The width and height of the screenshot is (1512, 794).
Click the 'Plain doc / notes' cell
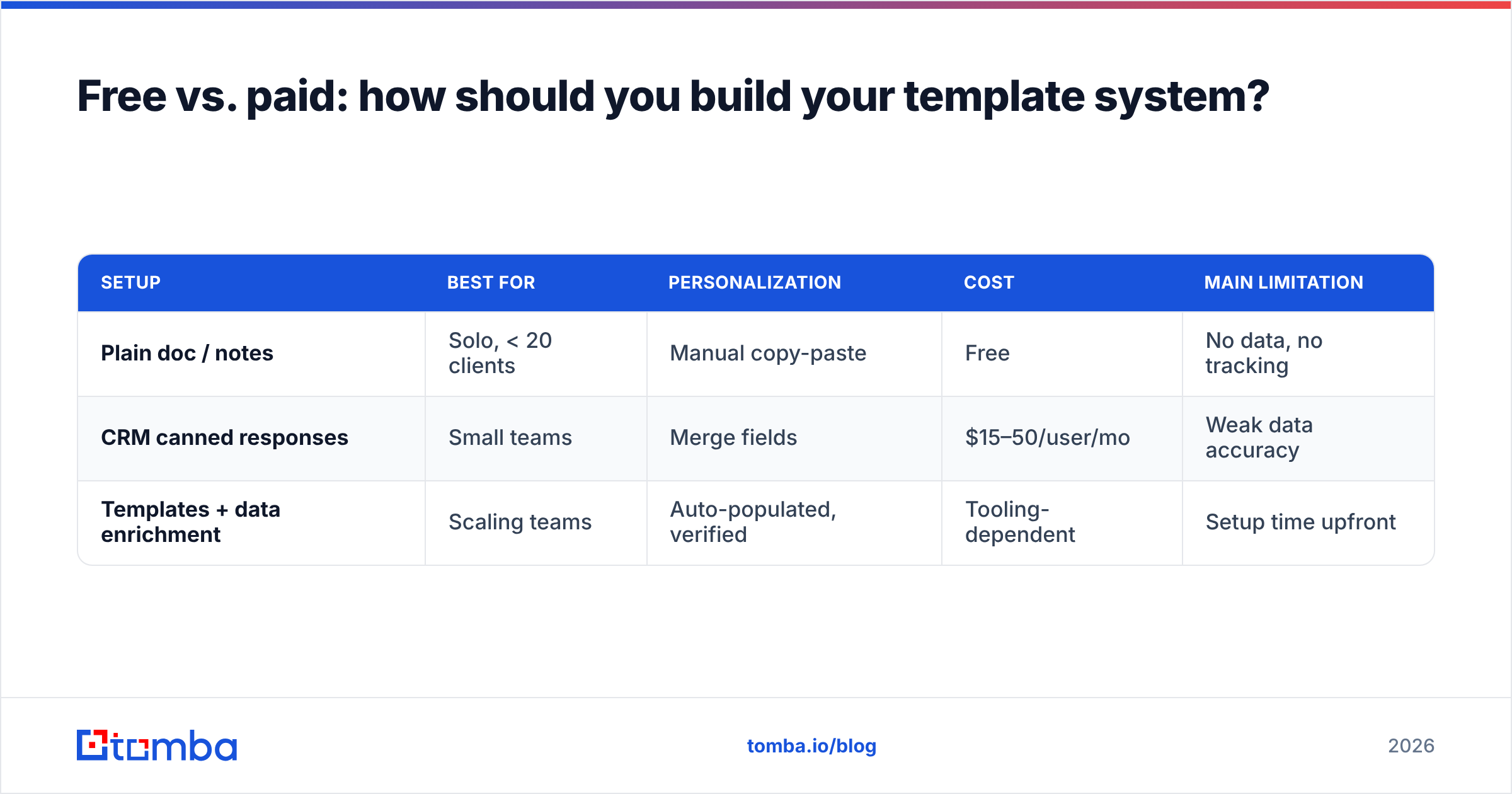click(x=251, y=354)
